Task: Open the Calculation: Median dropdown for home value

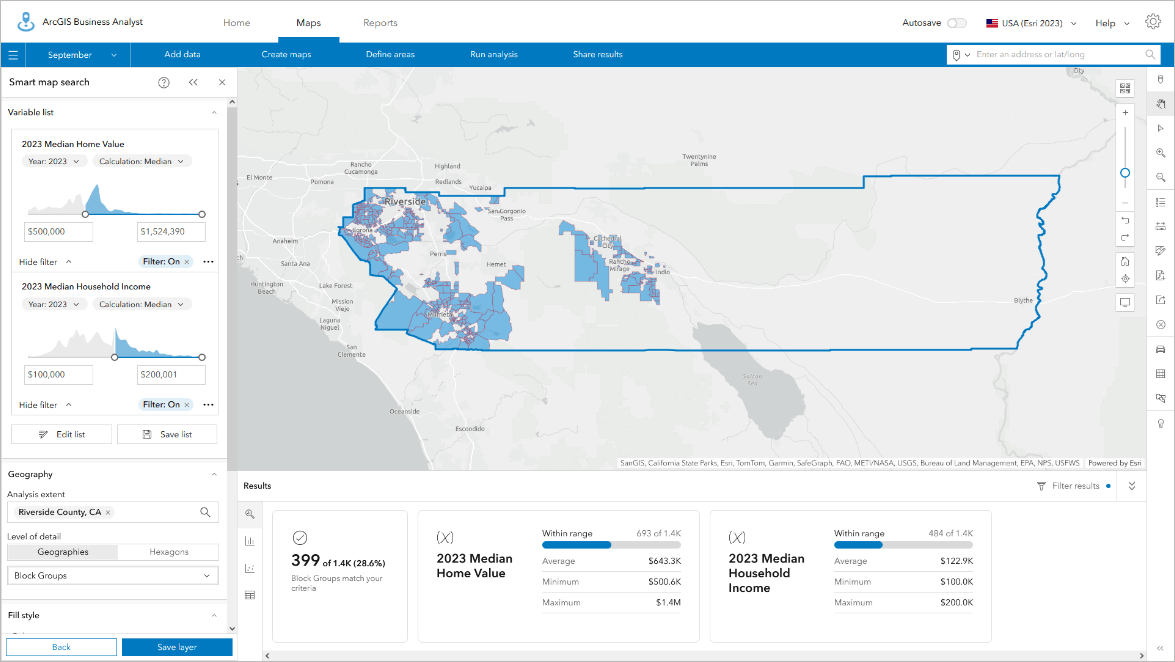Action: [x=141, y=160]
